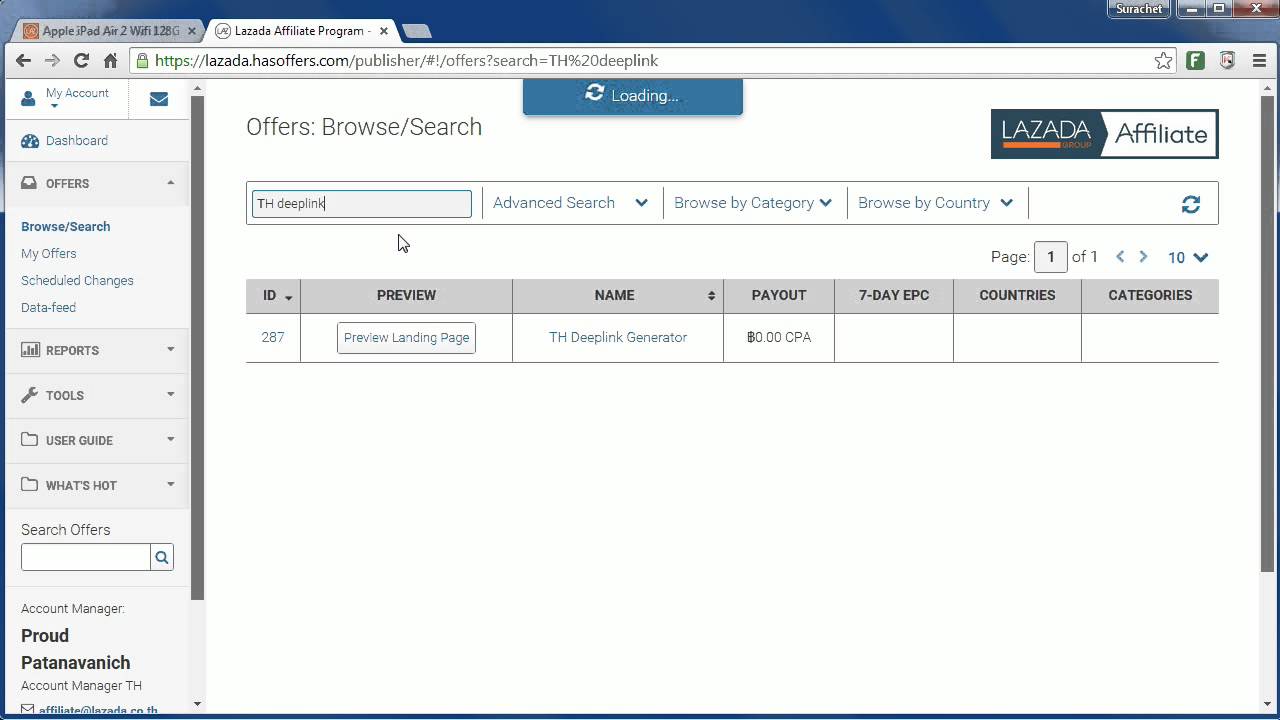Click the sidebar Search Offers input box
Image resolution: width=1280 pixels, height=720 pixels.
pyautogui.click(x=86, y=558)
